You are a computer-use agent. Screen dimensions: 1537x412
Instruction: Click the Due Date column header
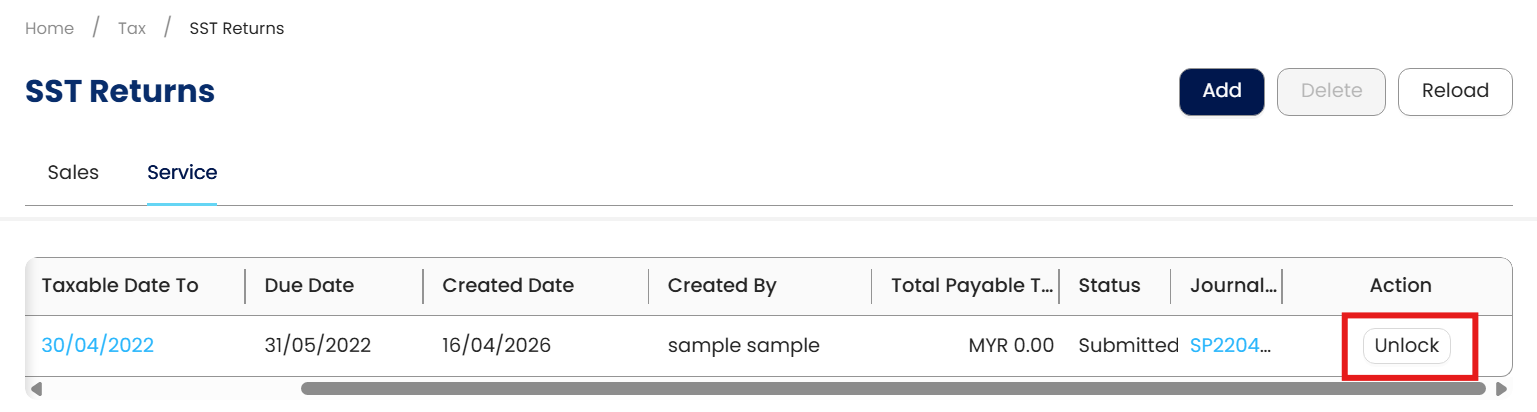(x=309, y=285)
